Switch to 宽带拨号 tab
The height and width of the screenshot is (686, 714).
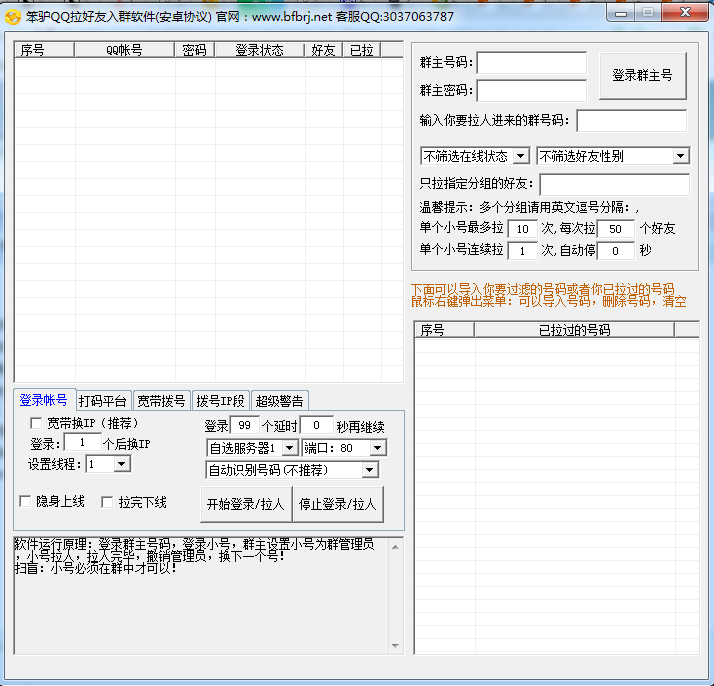click(161, 401)
